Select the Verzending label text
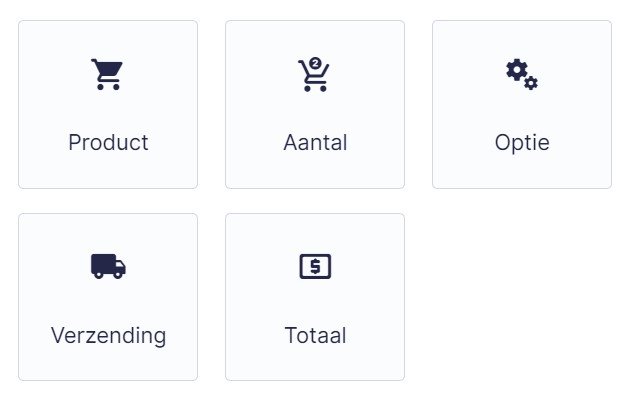The image size is (631, 397). pos(108,335)
